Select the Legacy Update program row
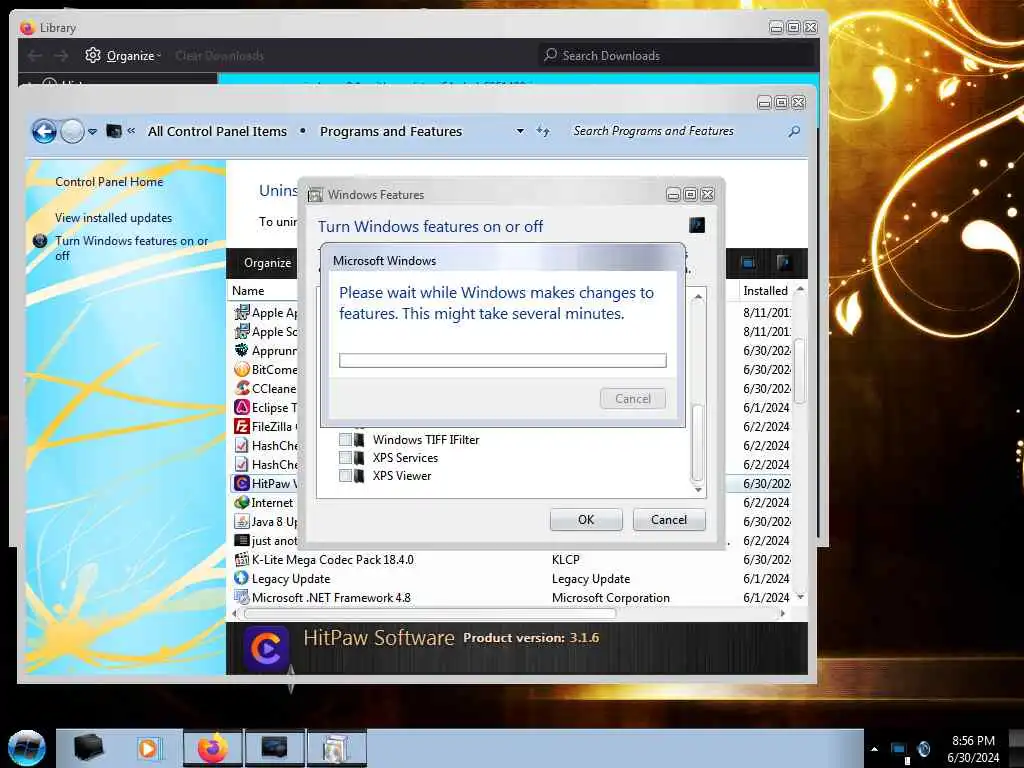The image size is (1024, 768). 511,579
